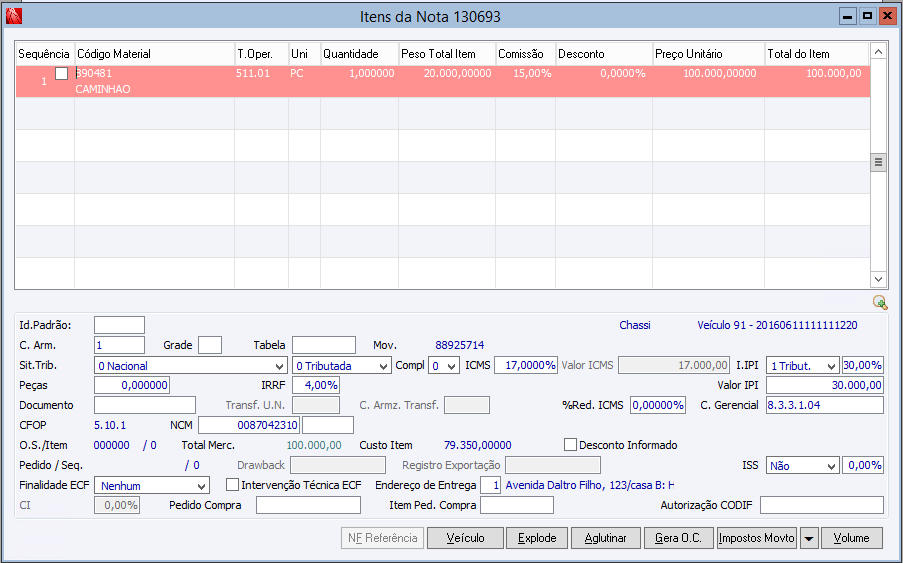The image size is (903, 563).
Task: Toggle the checkbox in row 1 sequence
Action: [x=62, y=73]
